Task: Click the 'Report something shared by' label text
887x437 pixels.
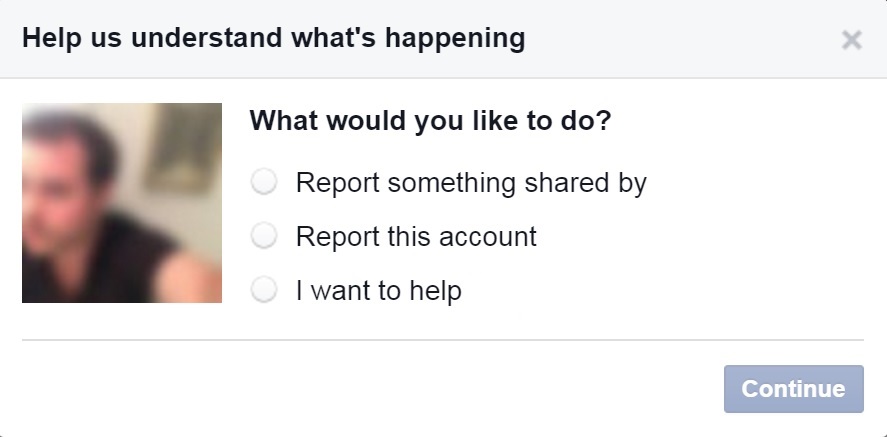Action: point(471,183)
